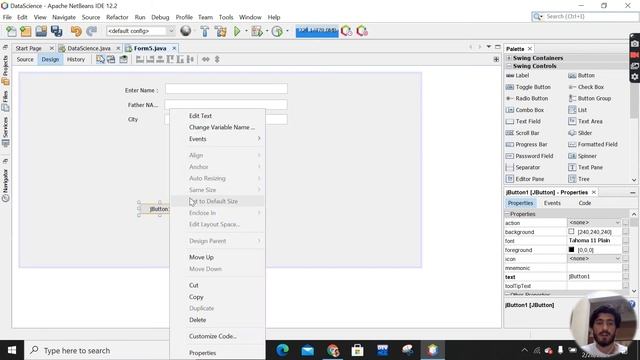Open the Files sidebar panel
Screen dimensions: 640x360
[x=5, y=101]
